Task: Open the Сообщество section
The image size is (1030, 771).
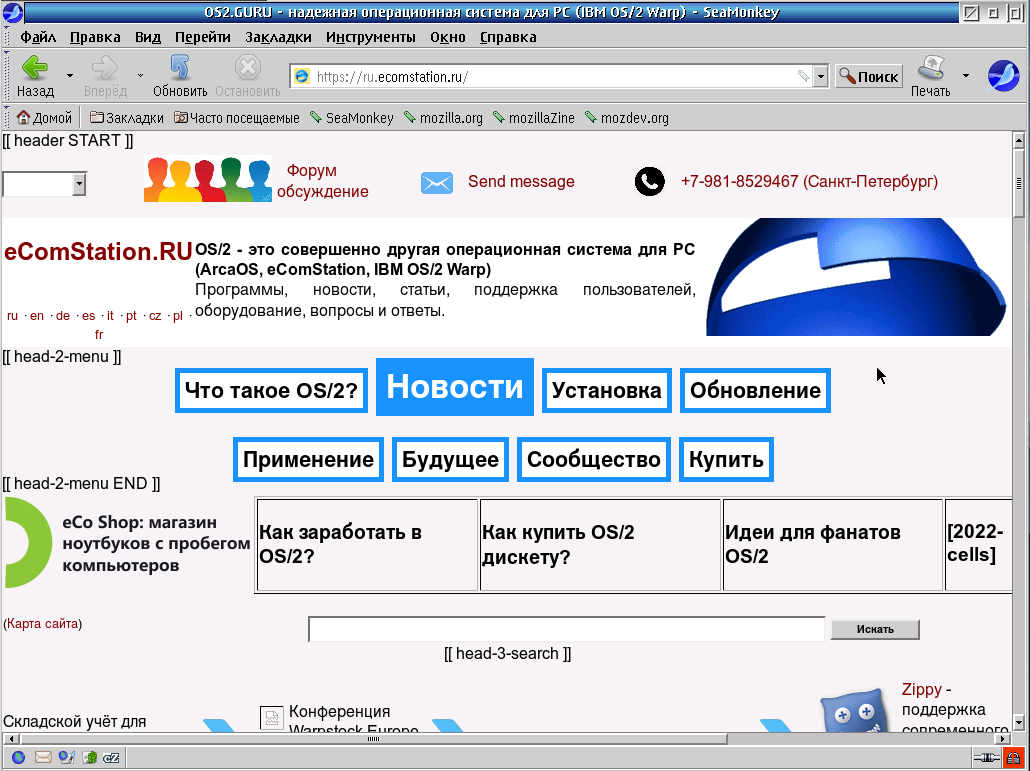Action: point(594,459)
